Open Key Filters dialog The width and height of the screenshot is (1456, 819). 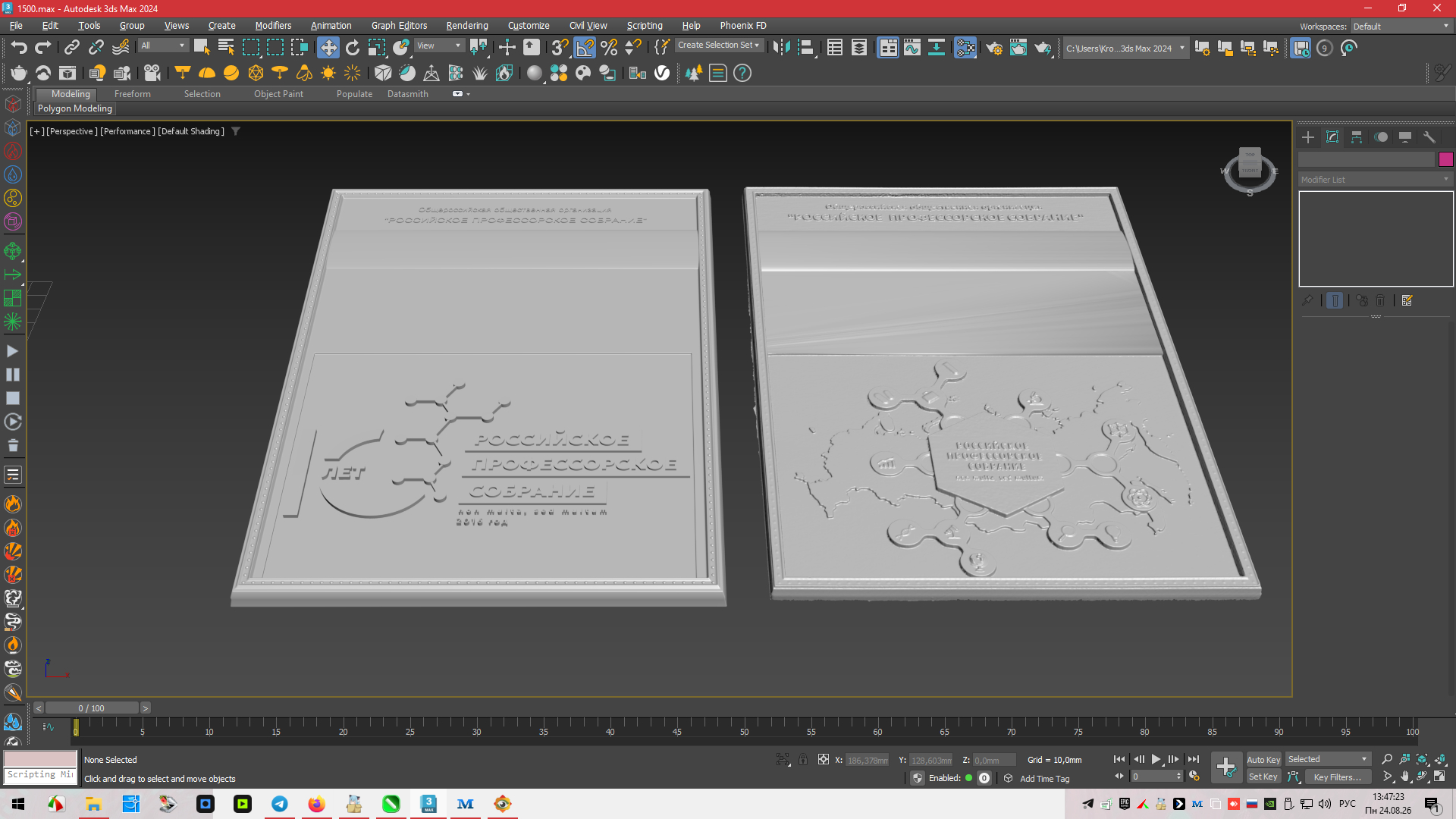pos(1338,777)
